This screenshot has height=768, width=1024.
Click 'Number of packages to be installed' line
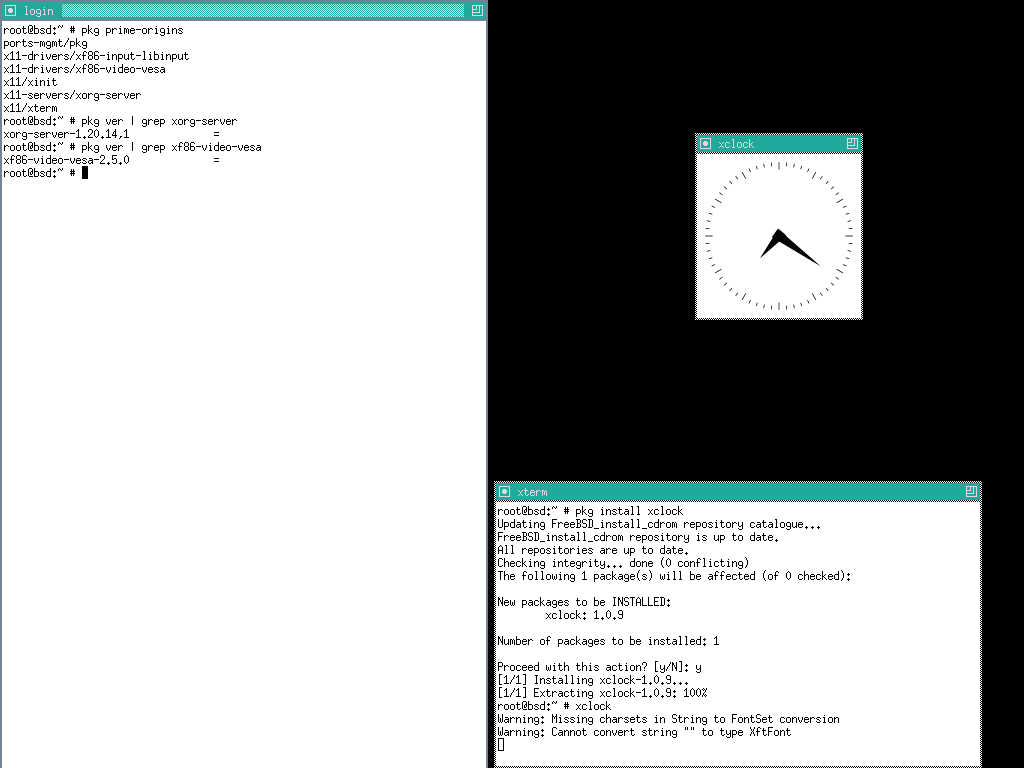coord(607,641)
